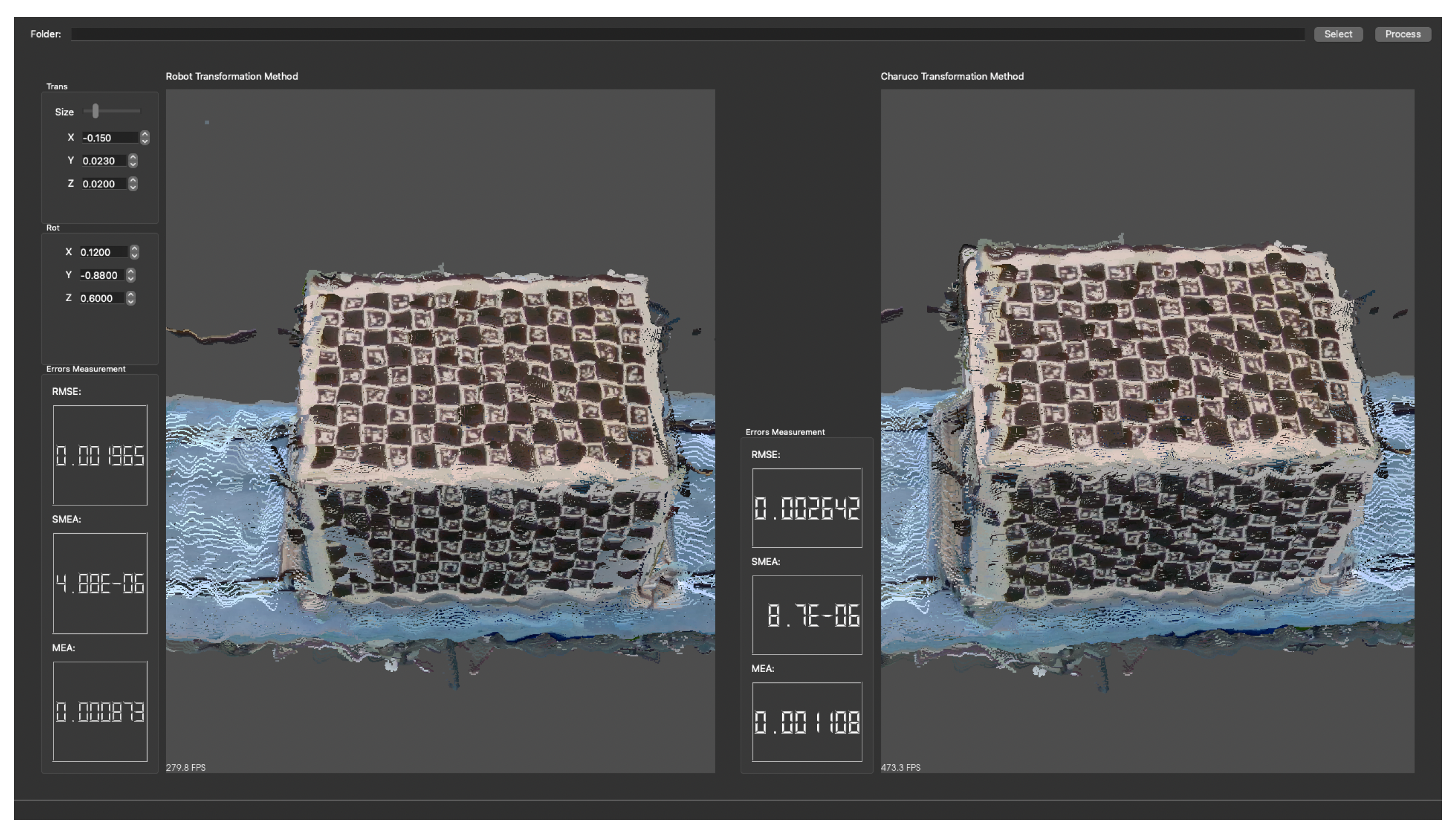Decrease Rot Y with down stepper arrow

[x=131, y=279]
